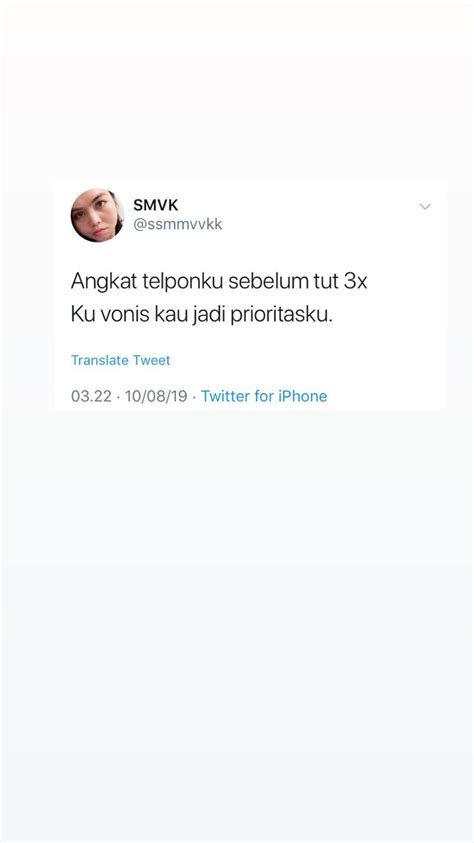Click the Translate Tweet link
Screen dimensions: 474x843
coord(121,360)
